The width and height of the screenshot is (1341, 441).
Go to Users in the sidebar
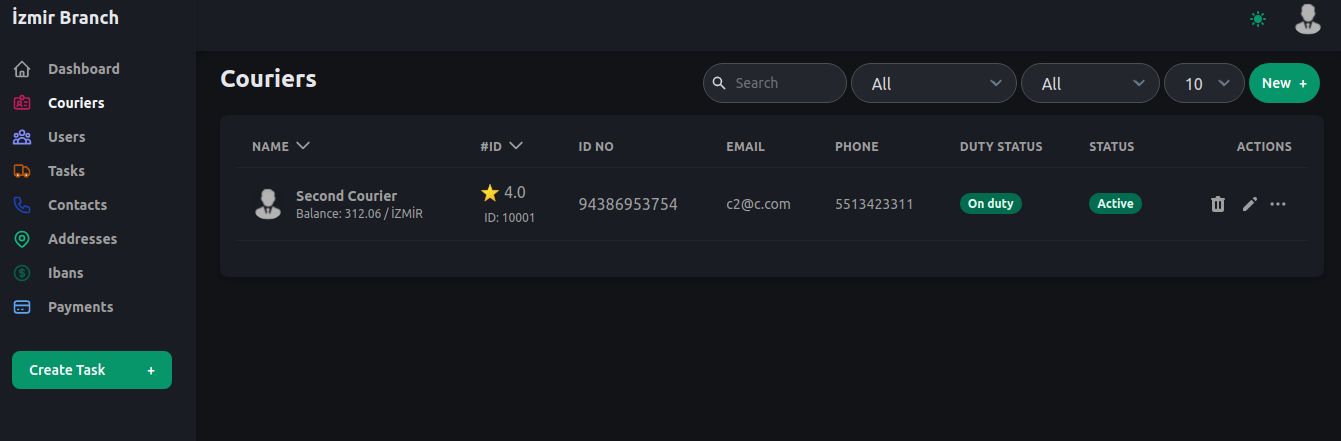pos(66,137)
